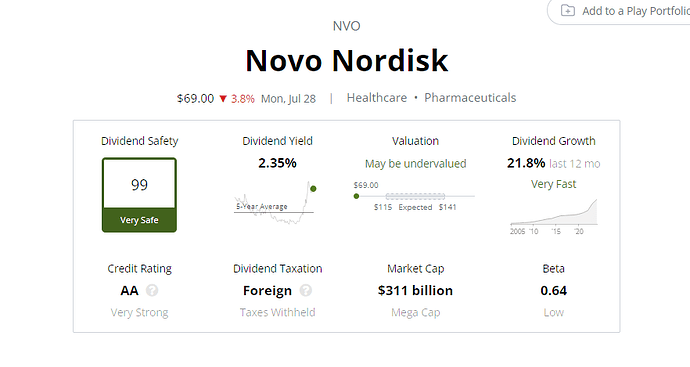This screenshot has height=367, width=690.
Task: Click the 0.64 beta value
Action: click(x=554, y=290)
